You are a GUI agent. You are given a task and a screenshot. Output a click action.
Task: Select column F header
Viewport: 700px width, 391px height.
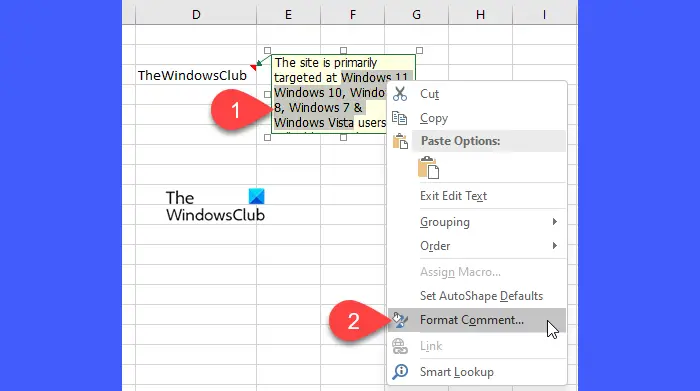coord(353,14)
